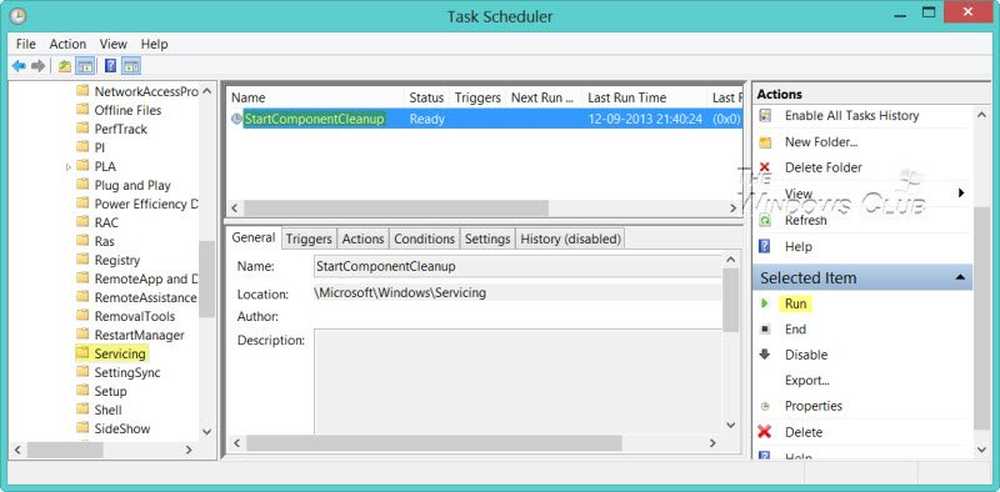
Task: Click the Disable down-arrow icon
Action: point(765,355)
